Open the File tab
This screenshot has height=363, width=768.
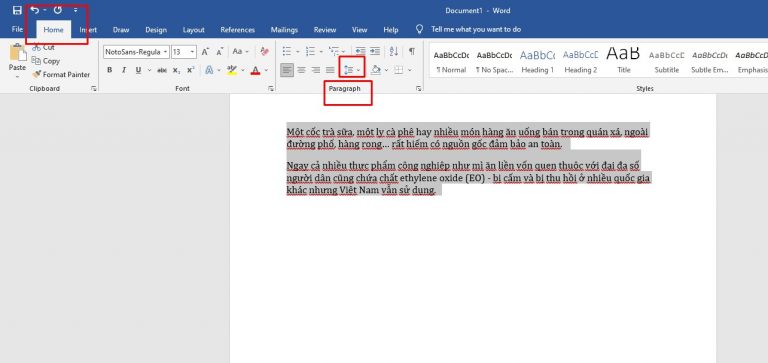pyautogui.click(x=17, y=29)
